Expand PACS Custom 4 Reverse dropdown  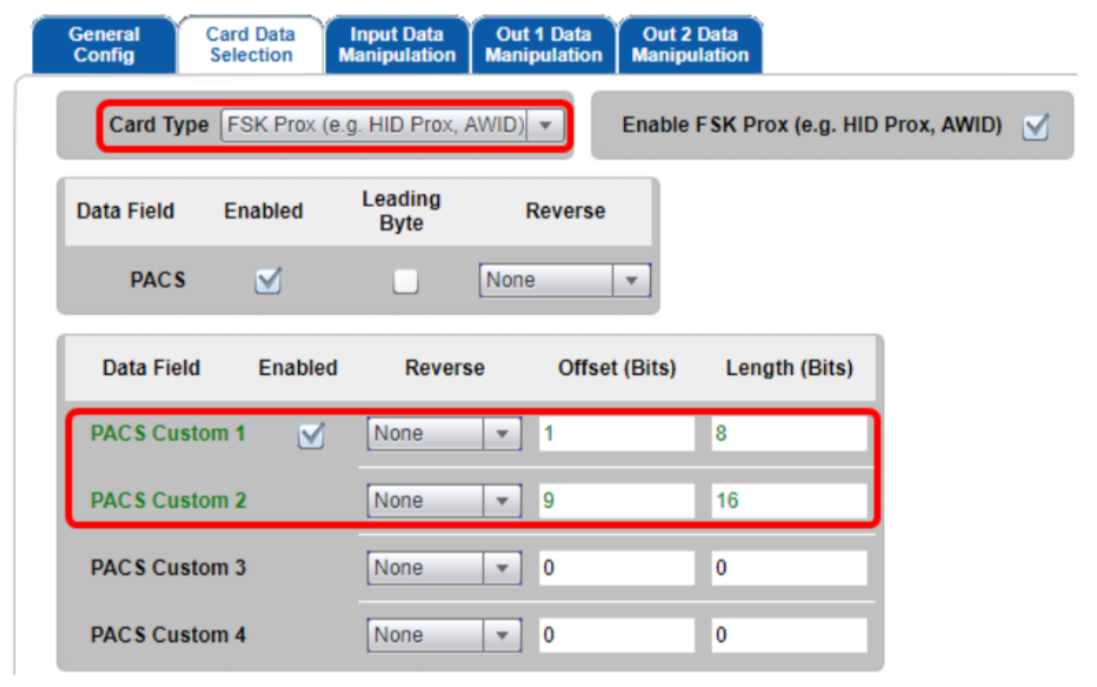point(444,635)
